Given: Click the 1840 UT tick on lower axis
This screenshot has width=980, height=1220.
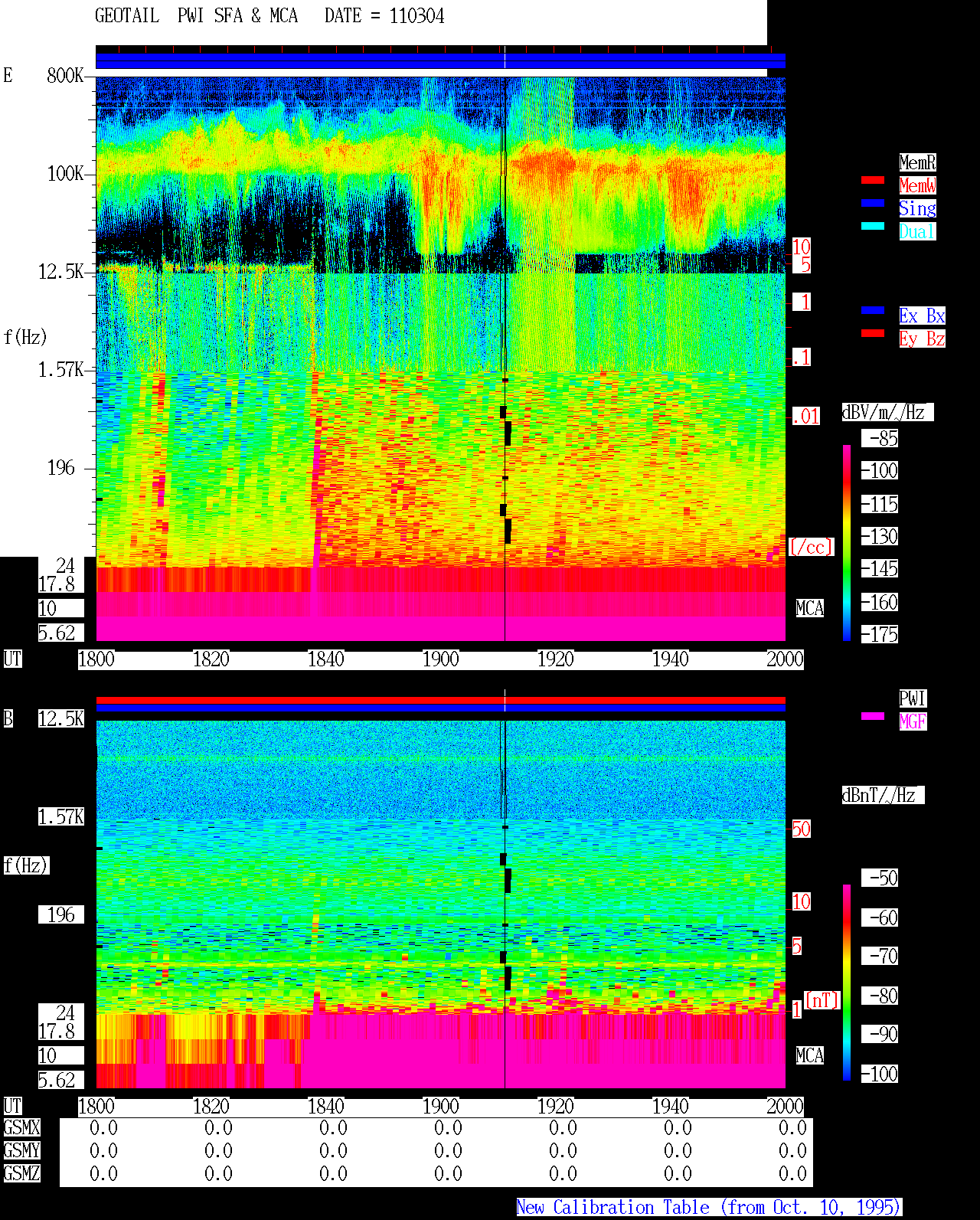Looking at the screenshot, I should click(325, 1106).
